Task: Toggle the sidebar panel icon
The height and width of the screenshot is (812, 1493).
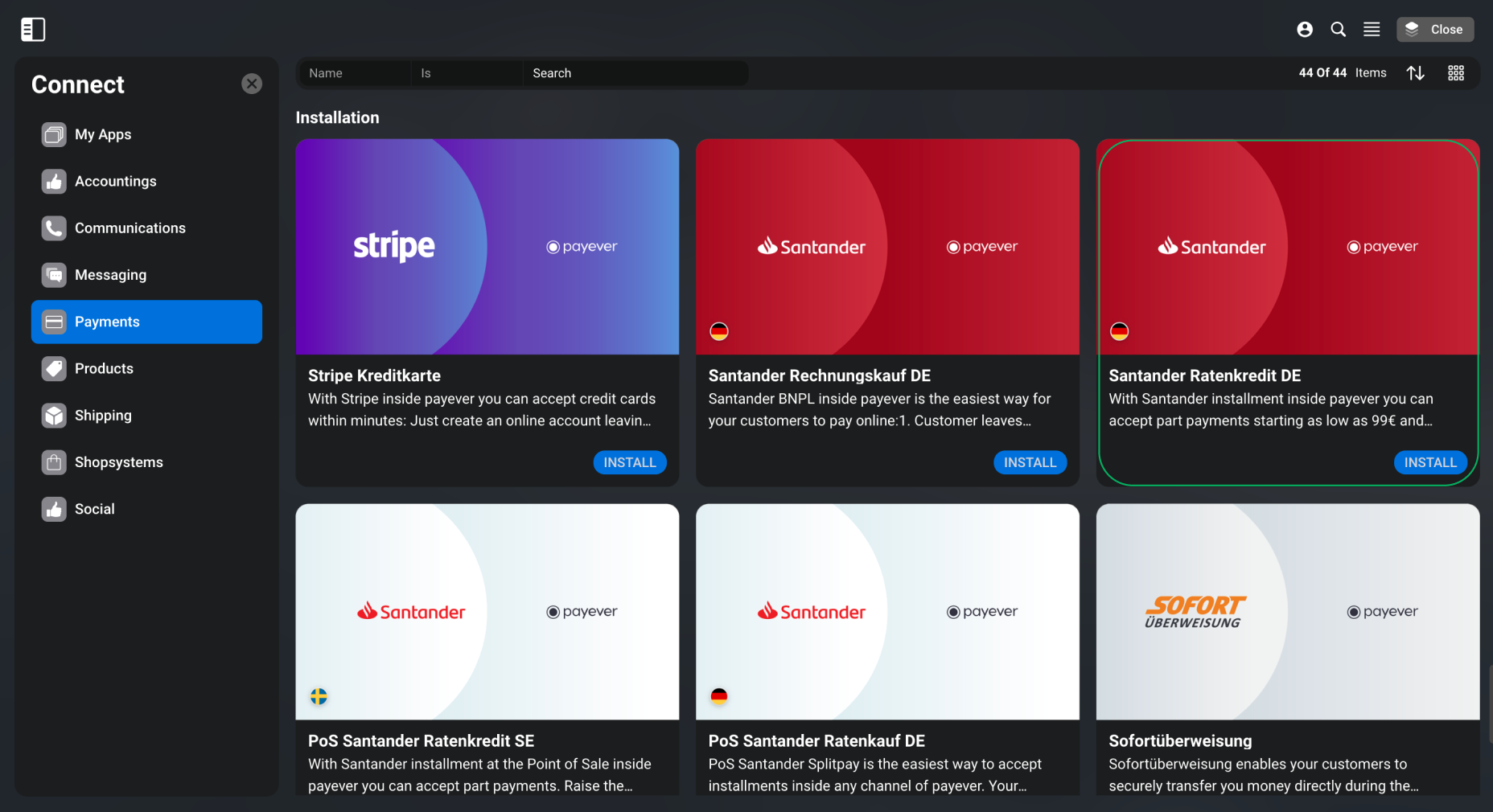Action: click(33, 30)
